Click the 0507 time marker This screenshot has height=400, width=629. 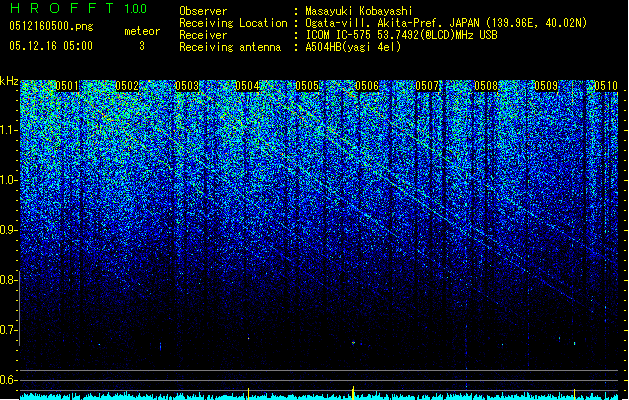[x=427, y=86]
